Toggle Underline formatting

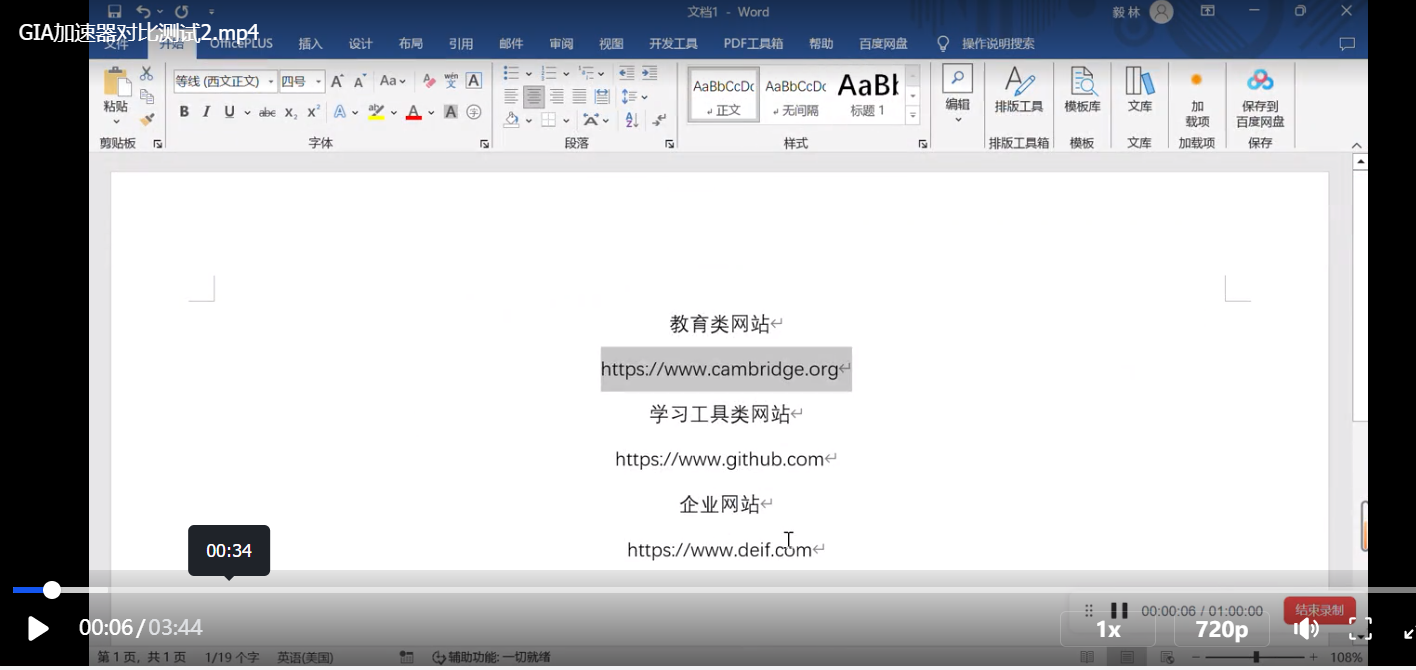pyautogui.click(x=230, y=112)
